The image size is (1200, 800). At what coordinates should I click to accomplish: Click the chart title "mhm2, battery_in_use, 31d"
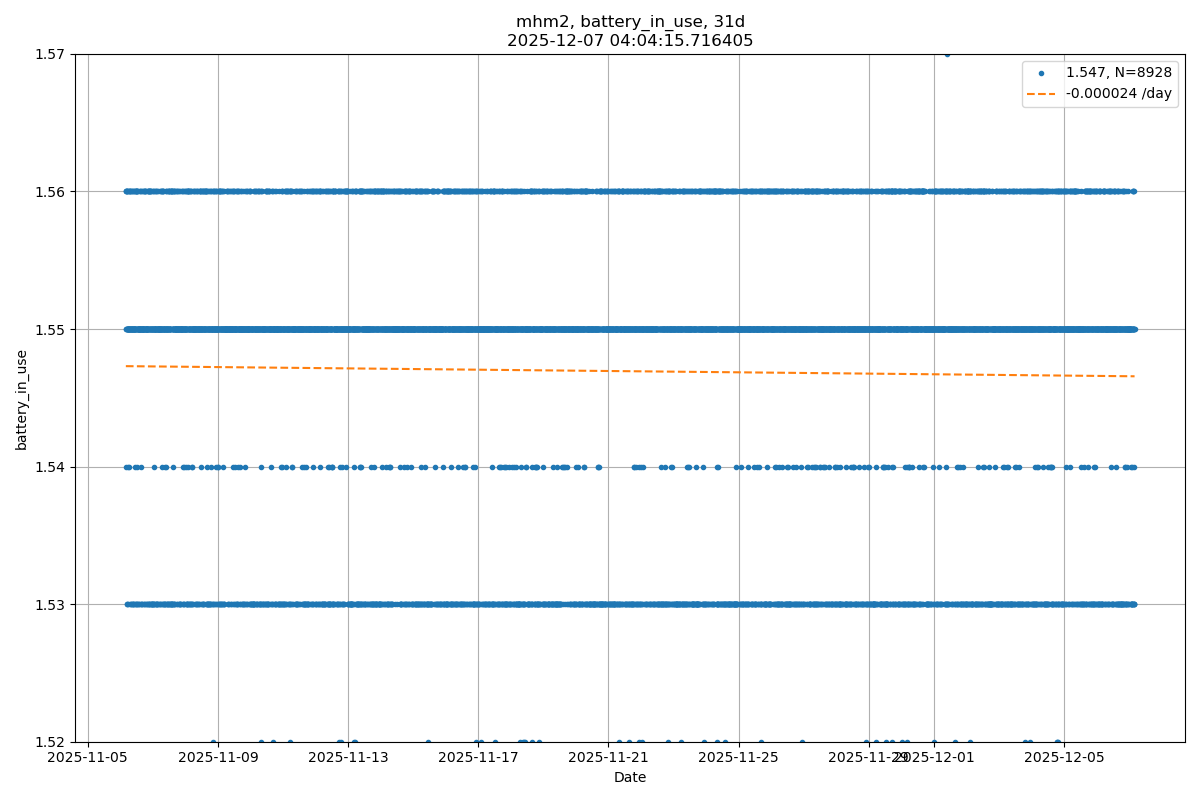(630, 22)
